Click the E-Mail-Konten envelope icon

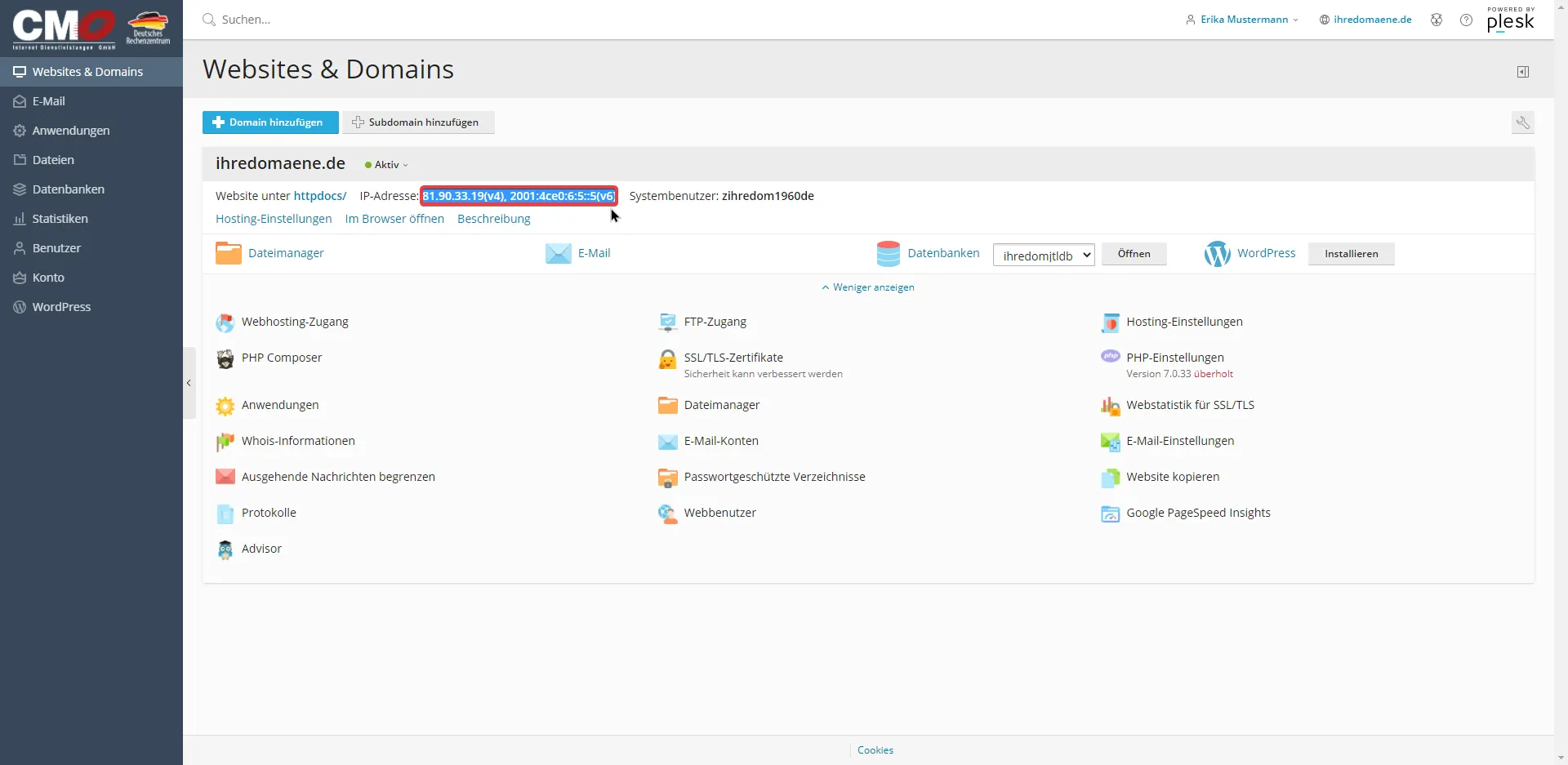coord(668,442)
